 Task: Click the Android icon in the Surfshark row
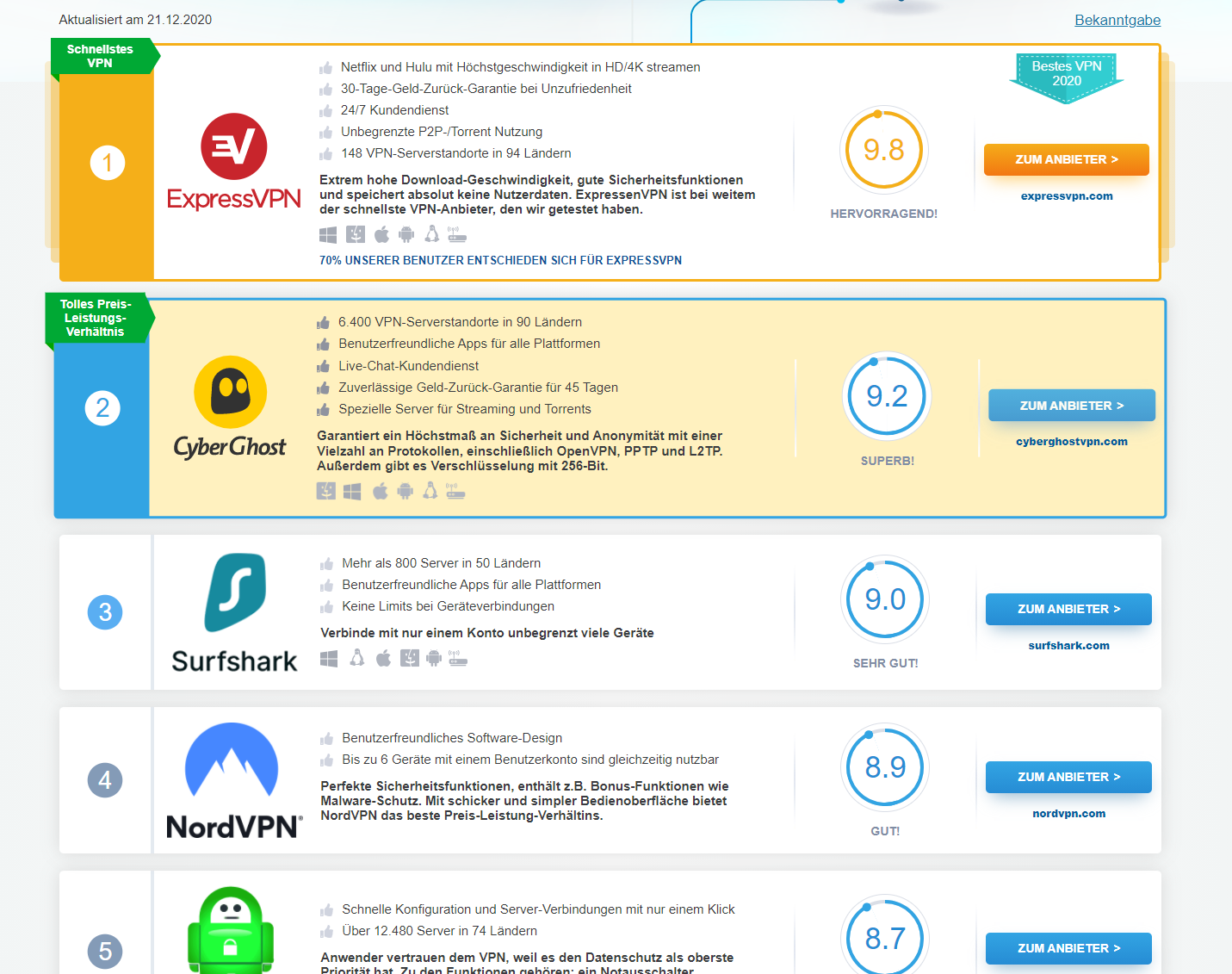[x=434, y=658]
